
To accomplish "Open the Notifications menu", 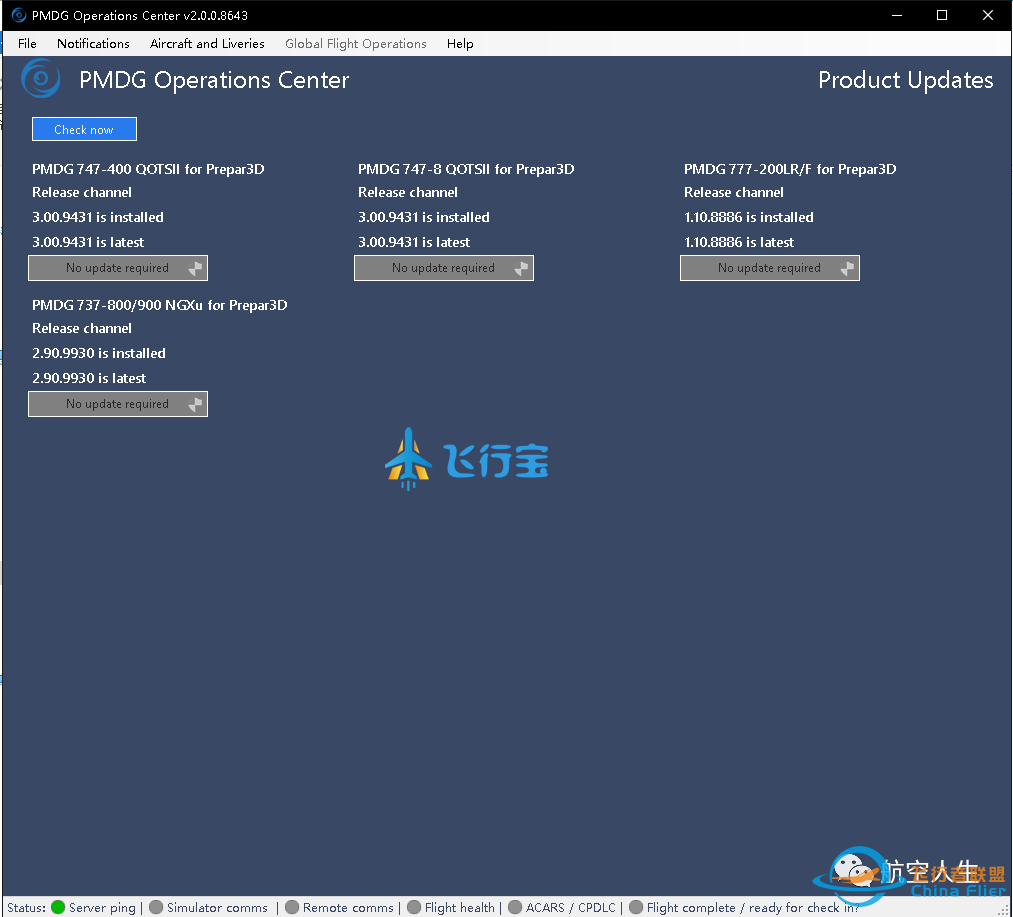I will point(93,43).
